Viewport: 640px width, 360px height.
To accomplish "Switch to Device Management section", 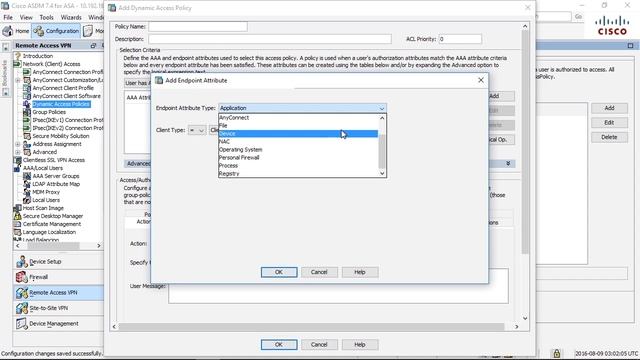I will (x=58, y=324).
